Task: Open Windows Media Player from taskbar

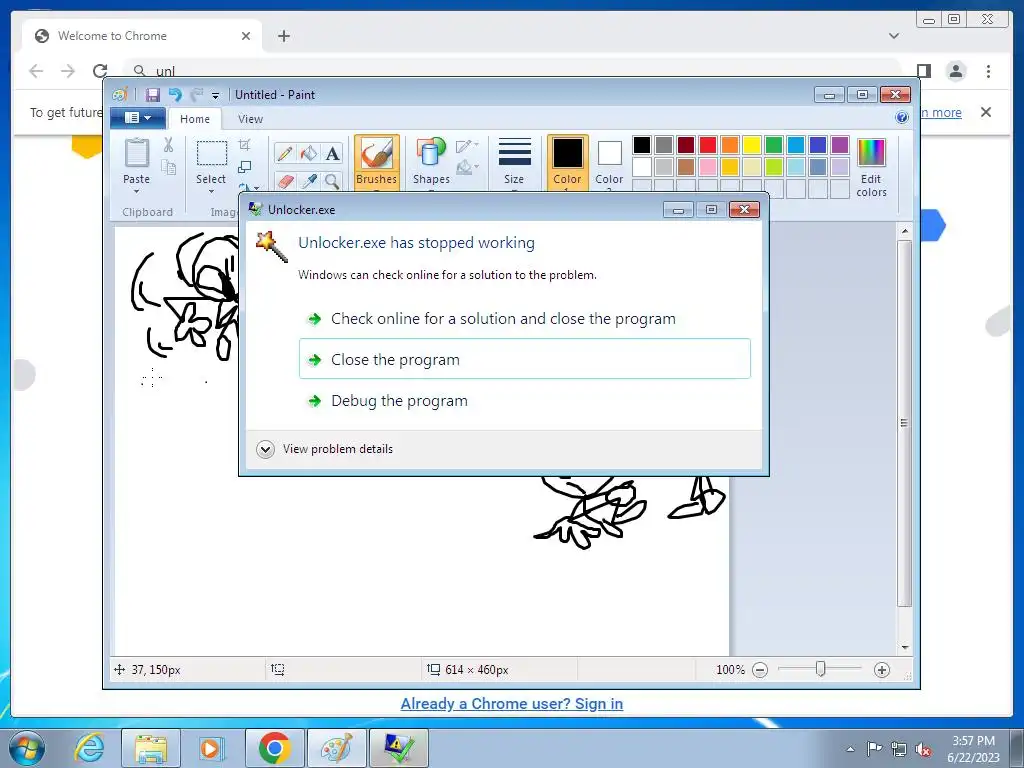Action: pos(211,748)
